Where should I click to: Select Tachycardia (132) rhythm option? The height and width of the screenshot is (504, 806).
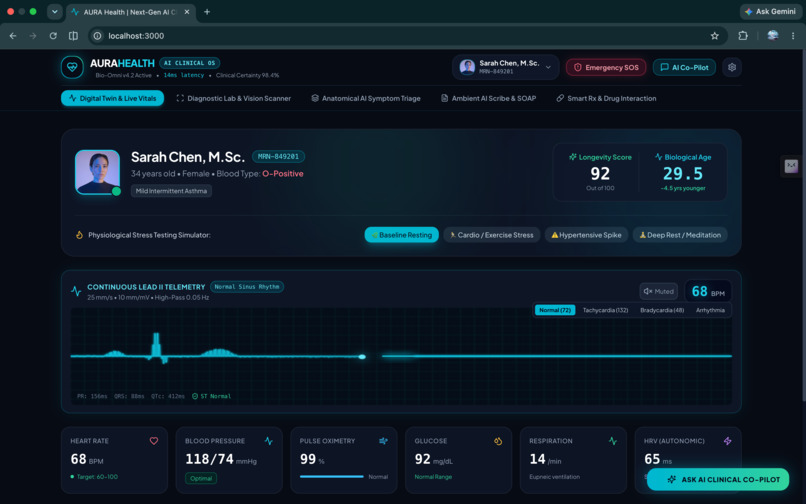(x=605, y=310)
